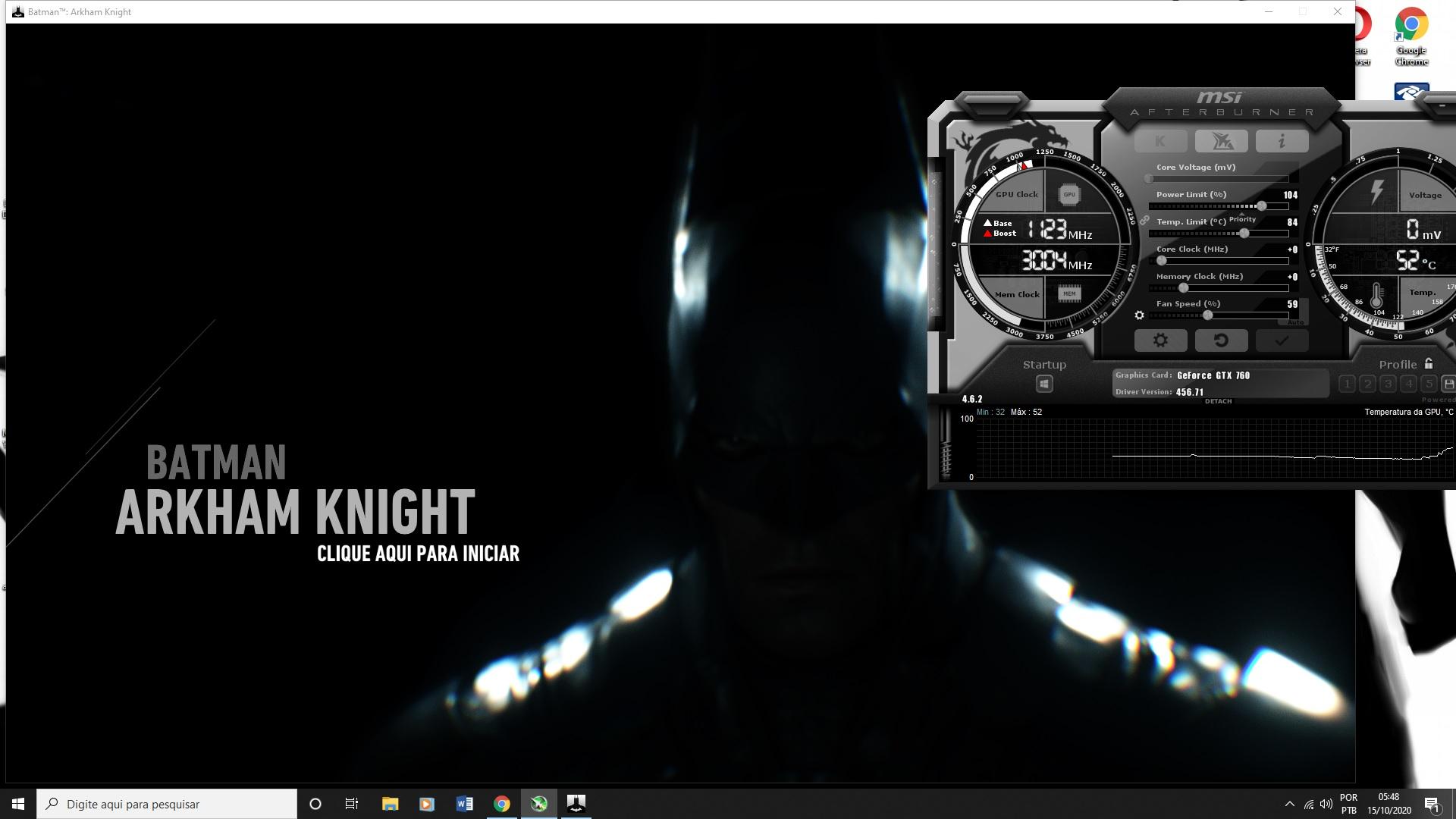The image size is (1456, 819).
Task: Click the taskbar search box
Action: point(167,804)
